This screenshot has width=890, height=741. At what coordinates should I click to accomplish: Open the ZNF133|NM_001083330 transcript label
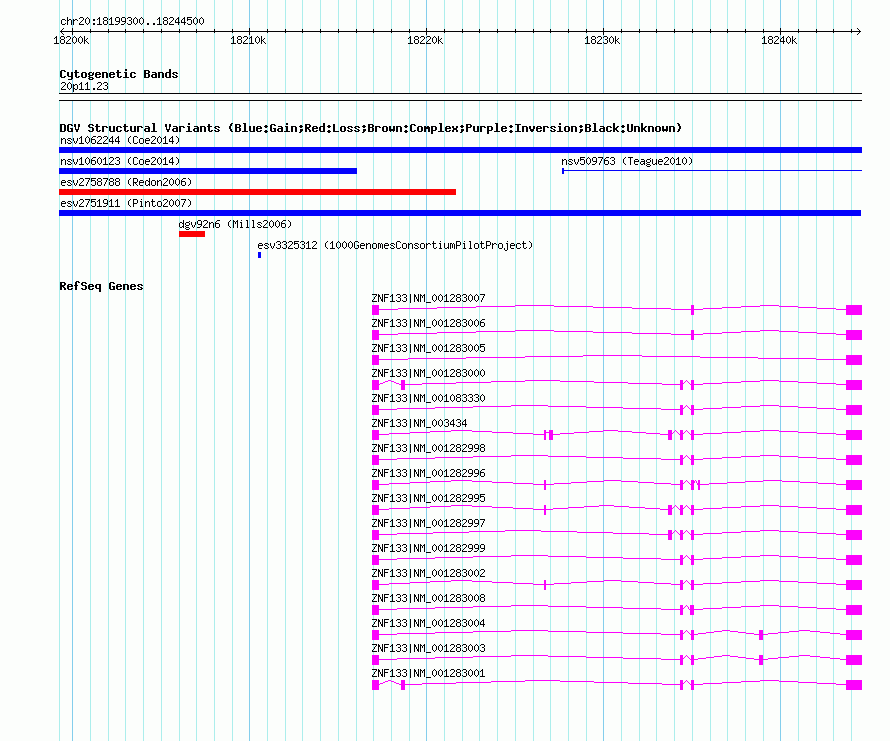428,398
